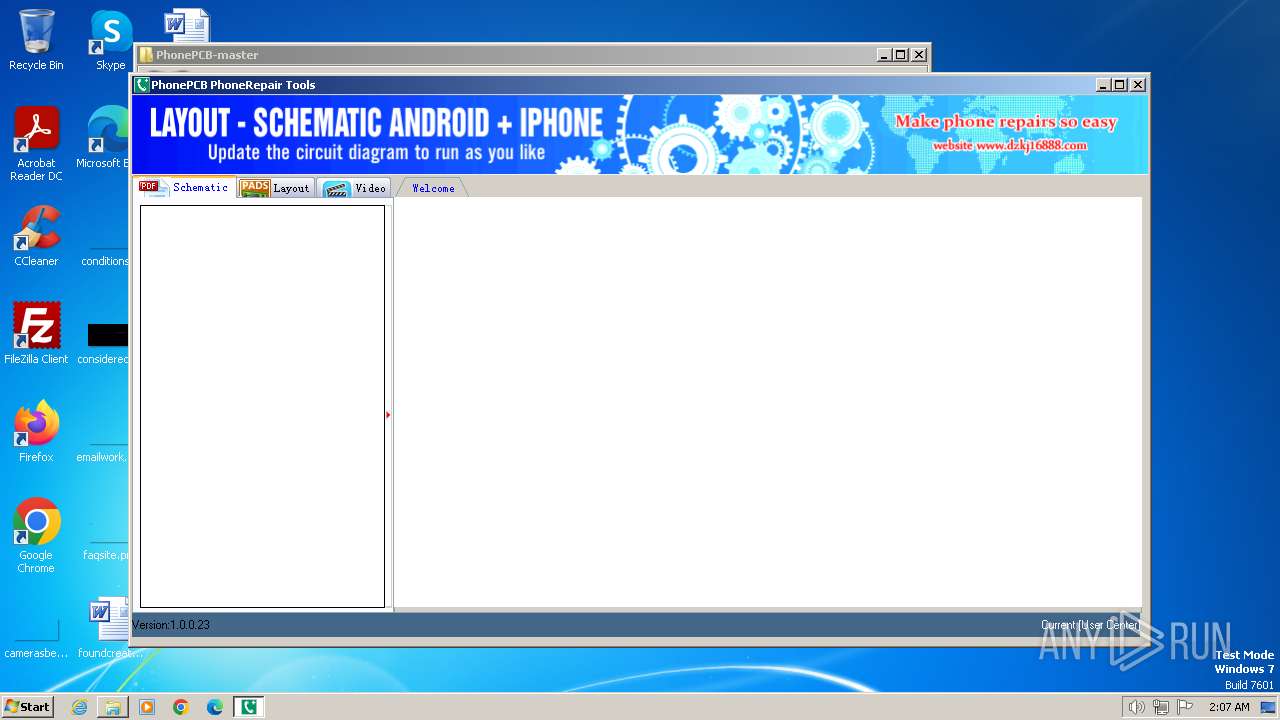This screenshot has height=720, width=1280.
Task: Open Action Center flag icon in tray
Action: tap(1185, 707)
